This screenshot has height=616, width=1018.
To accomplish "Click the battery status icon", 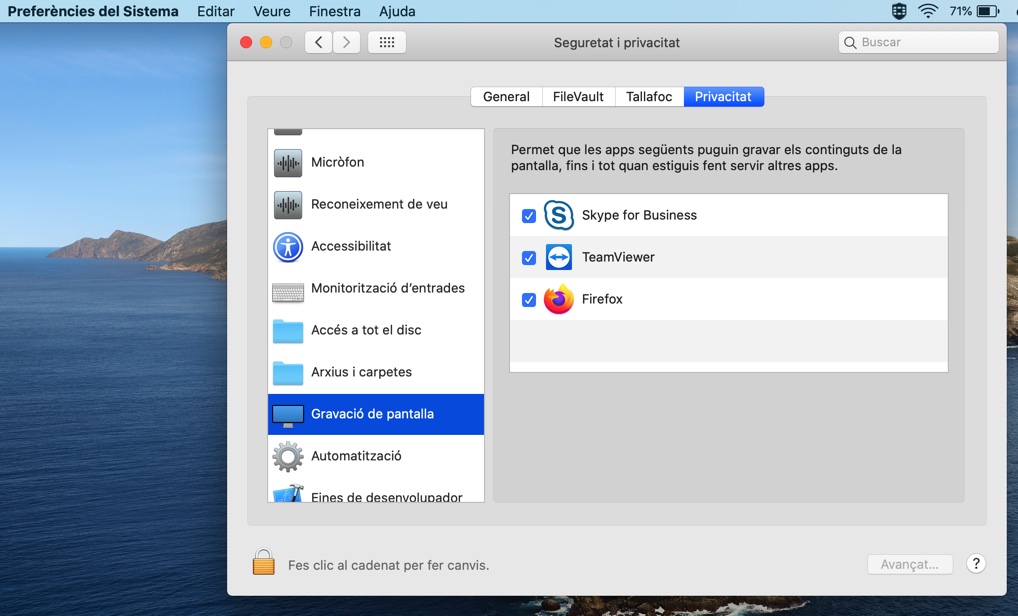I will [988, 11].
